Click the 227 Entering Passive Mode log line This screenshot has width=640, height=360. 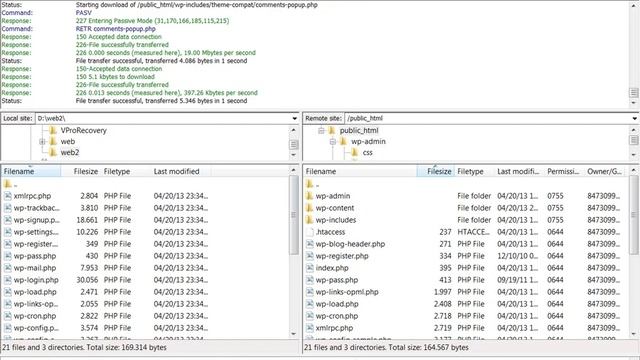coord(152,21)
